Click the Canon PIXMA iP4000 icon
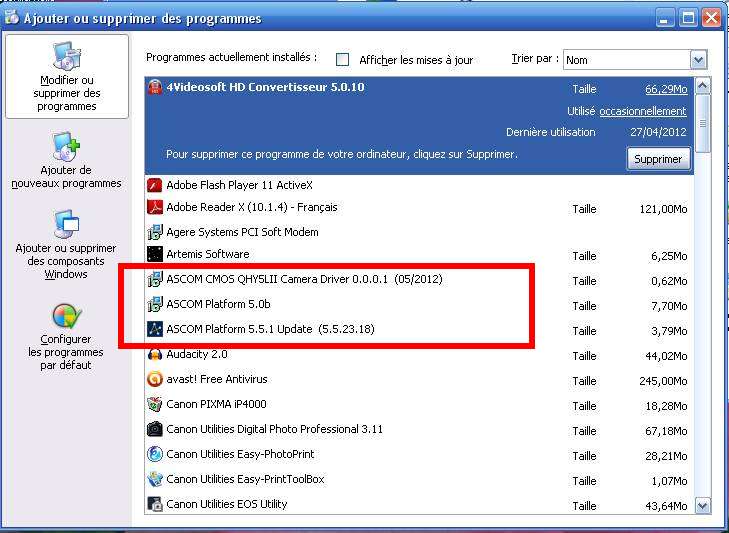 point(155,404)
